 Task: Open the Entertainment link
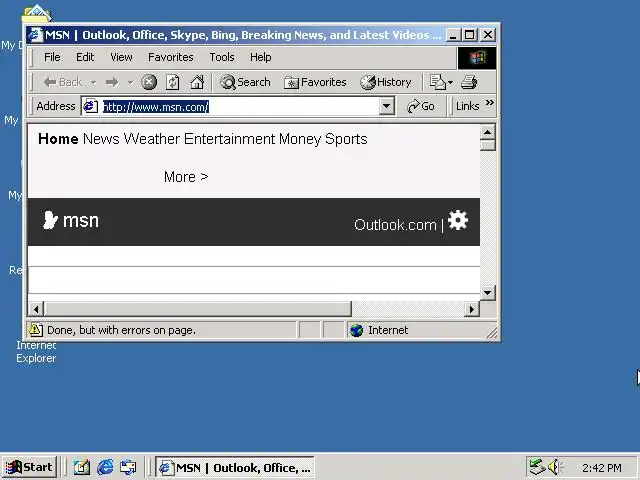pyautogui.click(x=229, y=139)
